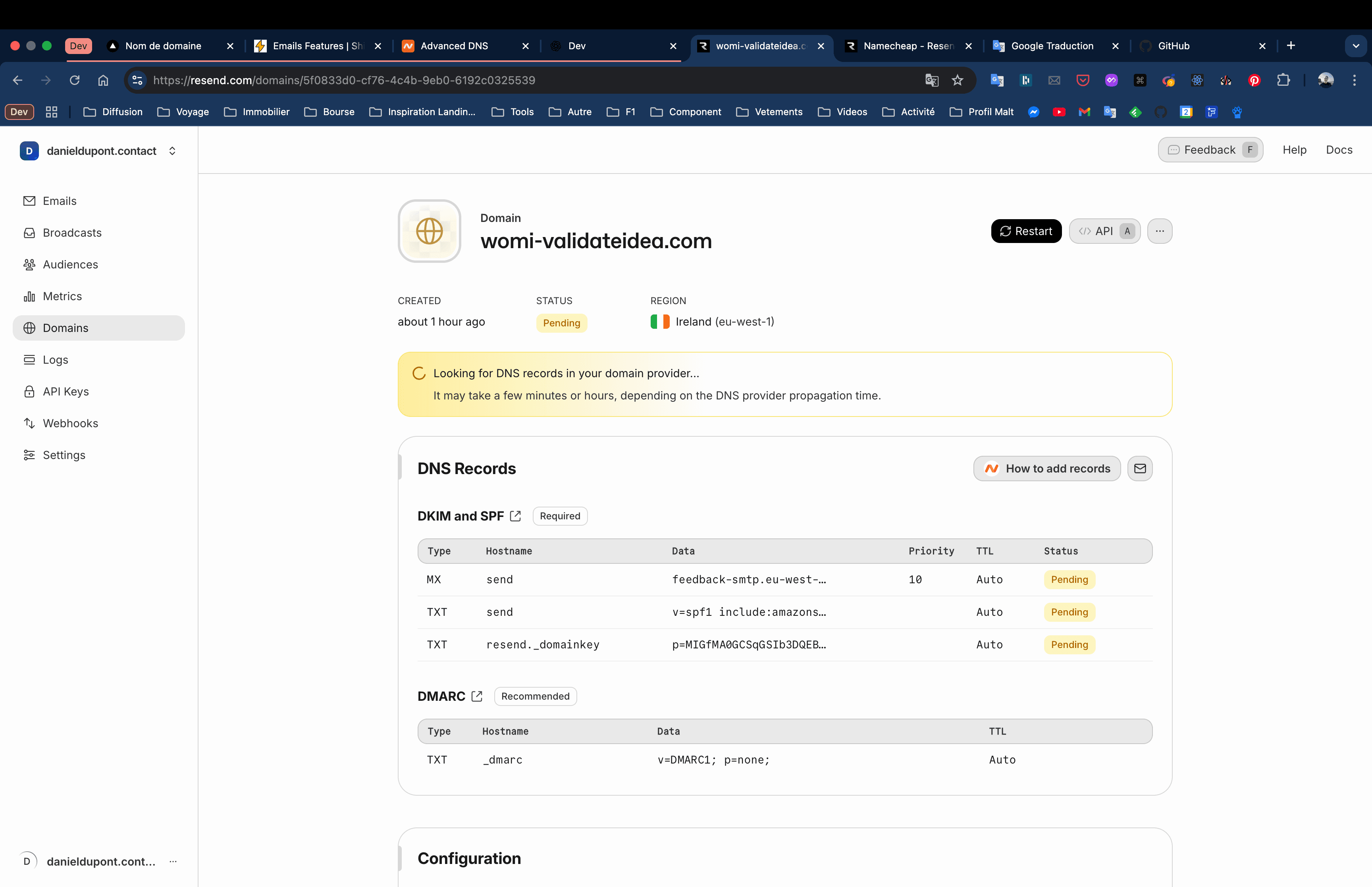Click the three-dots more options button next to API
The height and width of the screenshot is (887, 1372).
coord(1159,231)
